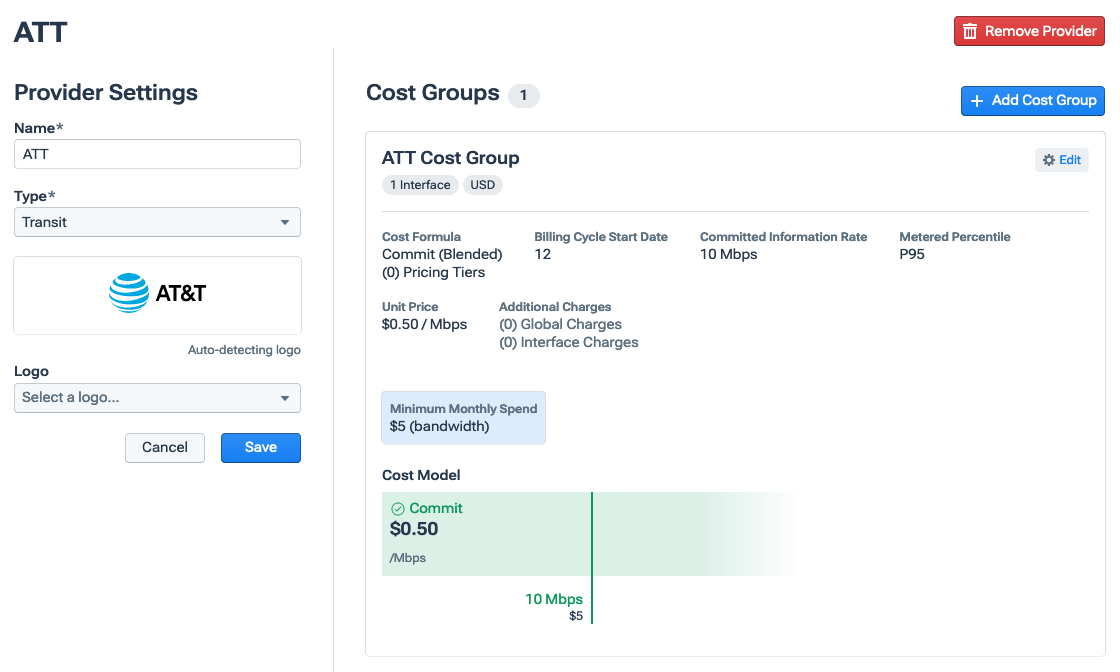Viewport: 1120px width, 672px height.
Task: Click the USD badge on ATT Cost Group
Action: pos(483,185)
